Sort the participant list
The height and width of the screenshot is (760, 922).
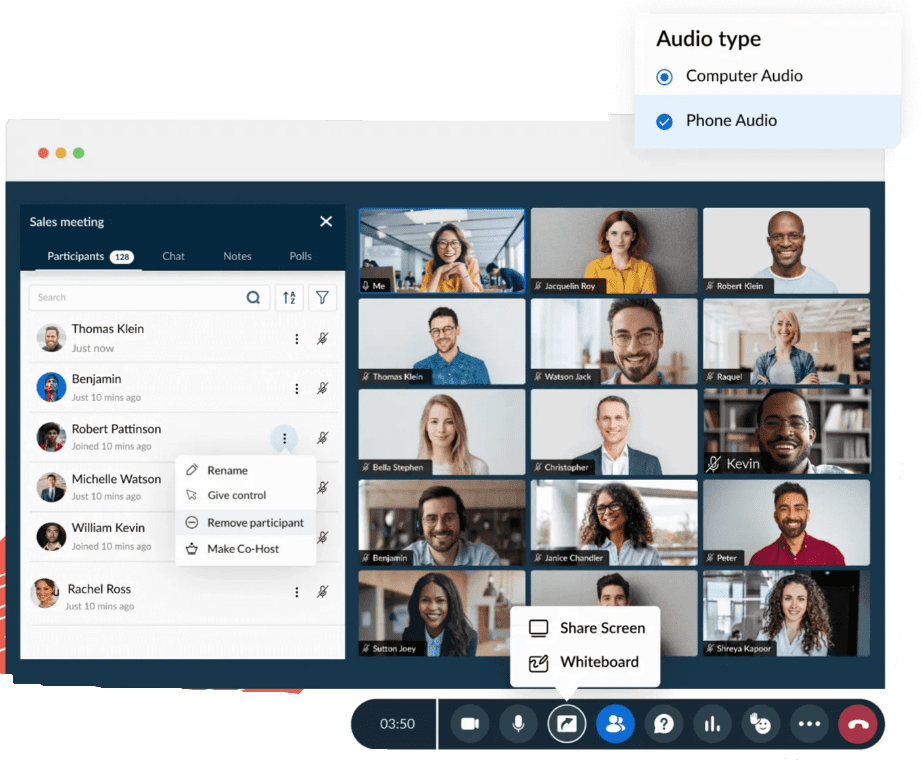pos(289,297)
